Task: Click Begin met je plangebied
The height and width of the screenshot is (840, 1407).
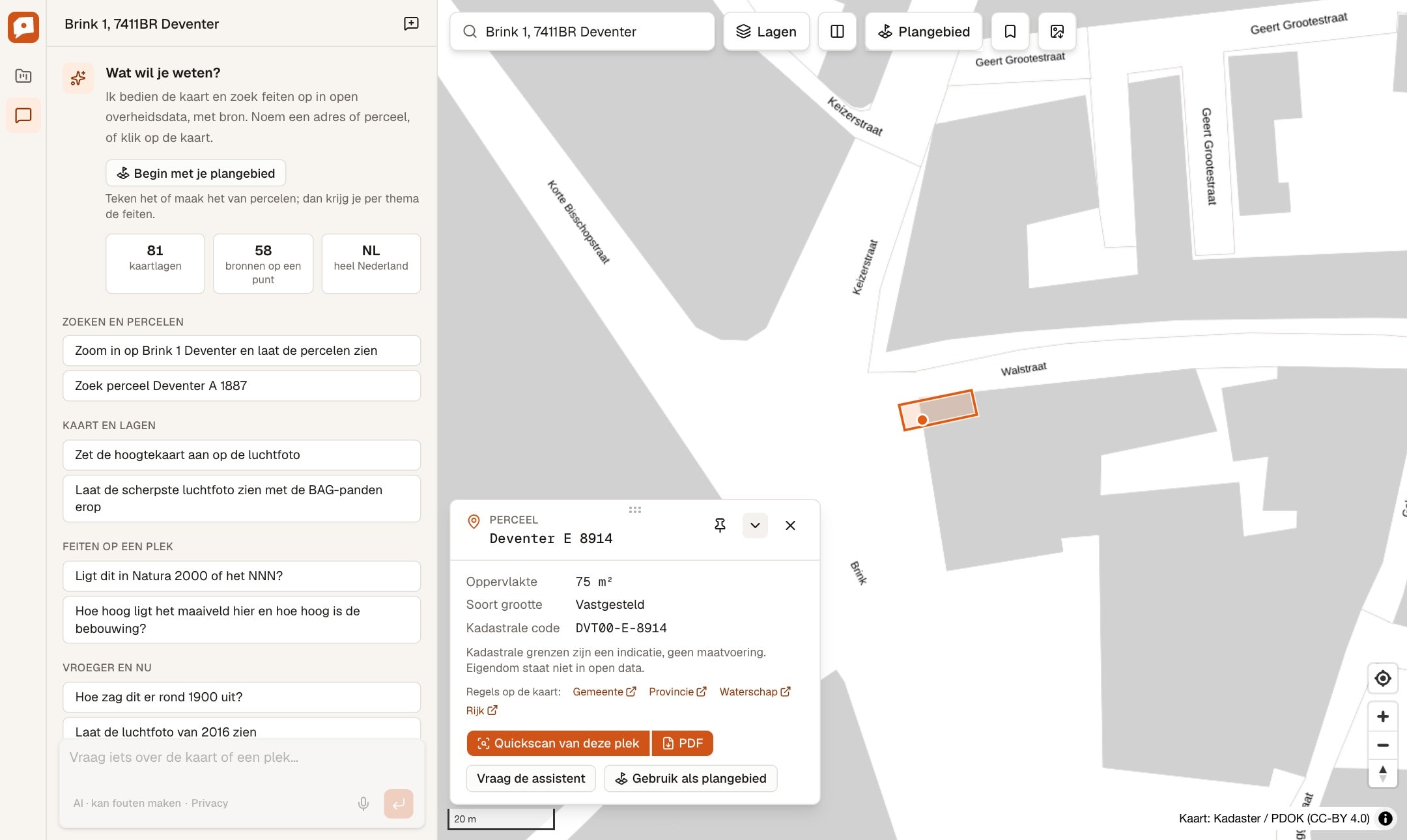Action: (x=195, y=173)
